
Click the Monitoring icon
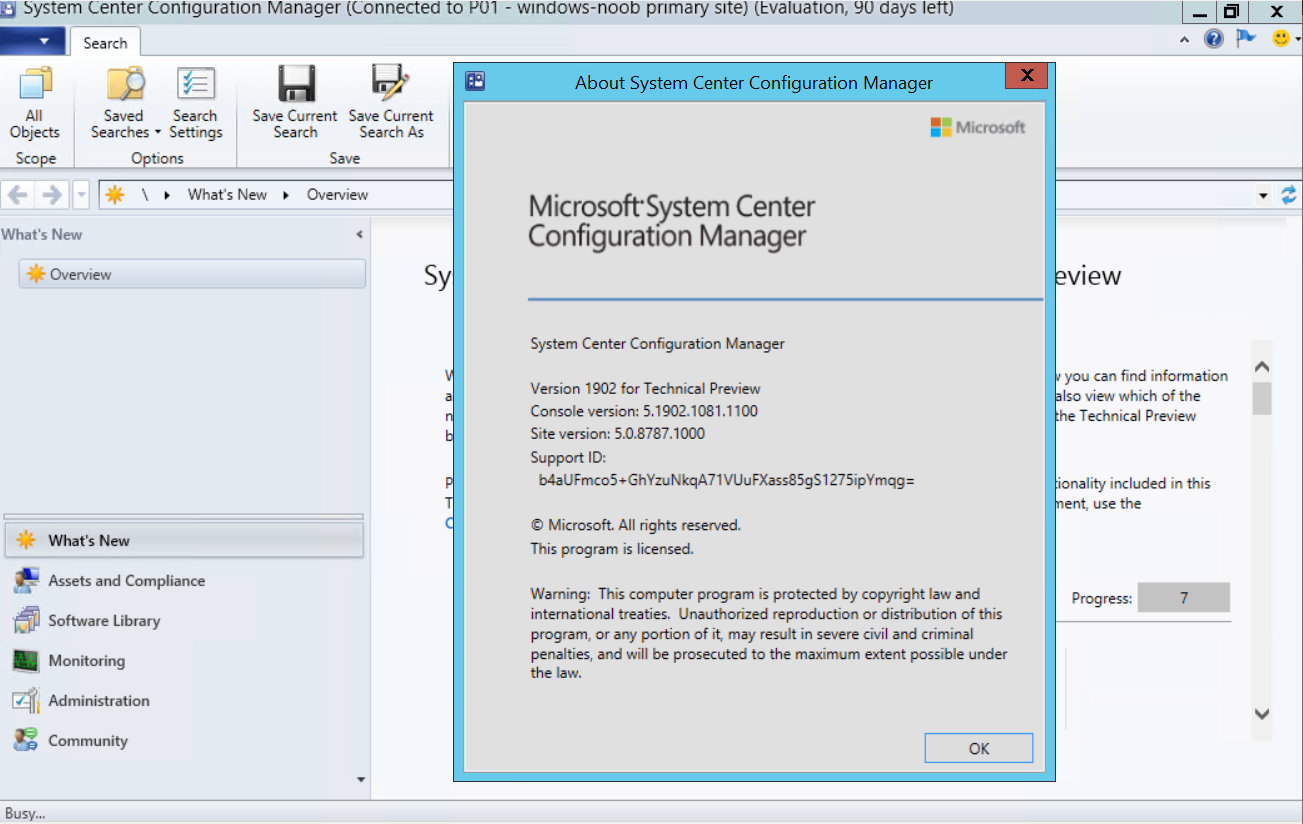pyautogui.click(x=26, y=661)
